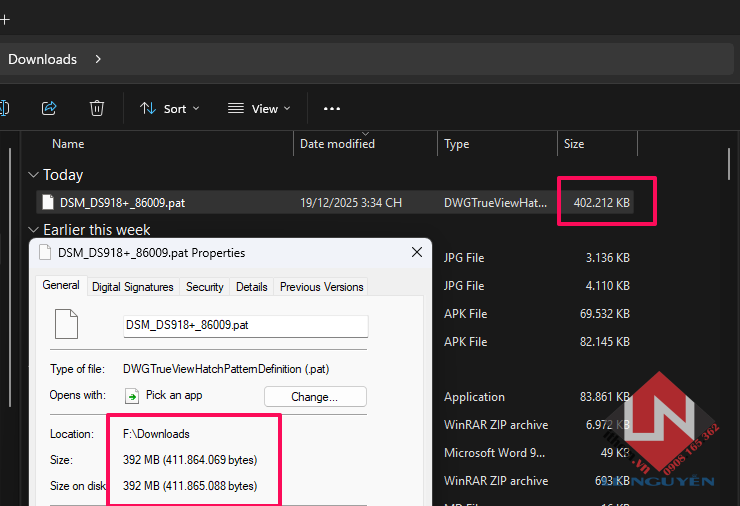This screenshot has height=506, width=740.
Task: Click the rename icon left of Share
Action: point(4,108)
